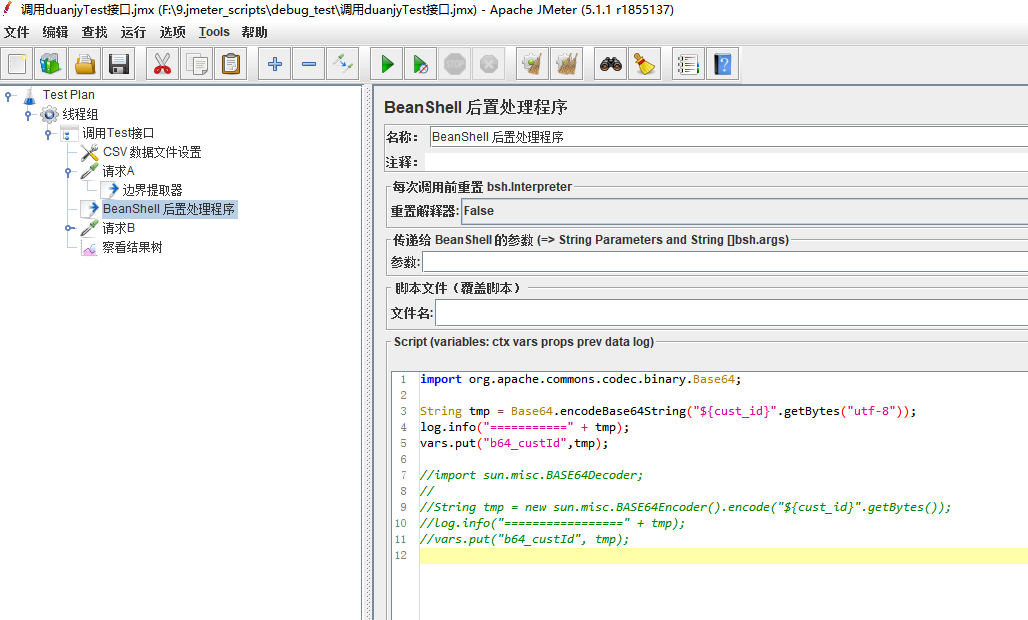Start the test run

click(x=386, y=63)
